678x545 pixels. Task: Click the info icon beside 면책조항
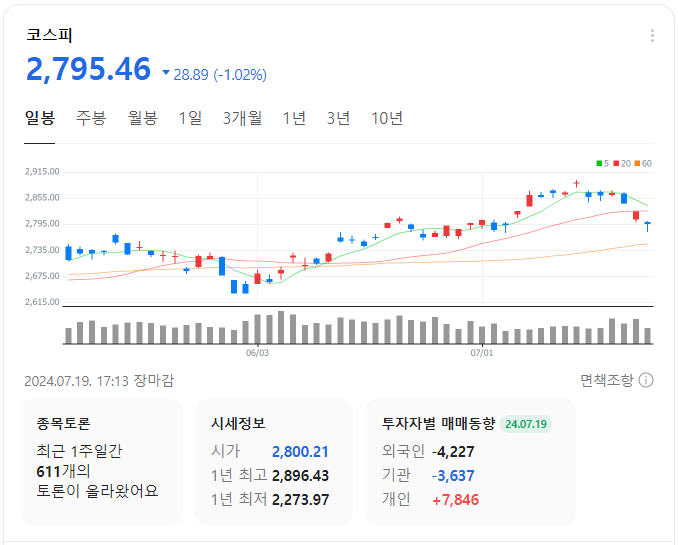(646, 380)
